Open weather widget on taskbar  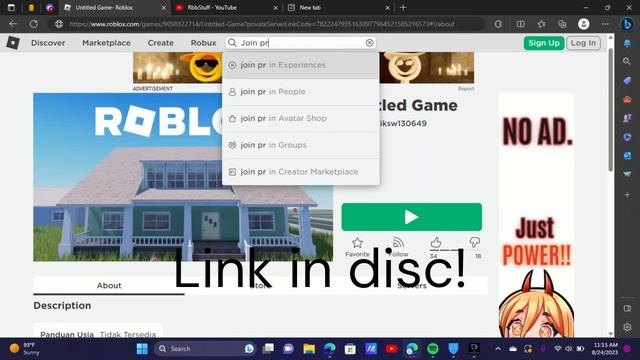25,349
